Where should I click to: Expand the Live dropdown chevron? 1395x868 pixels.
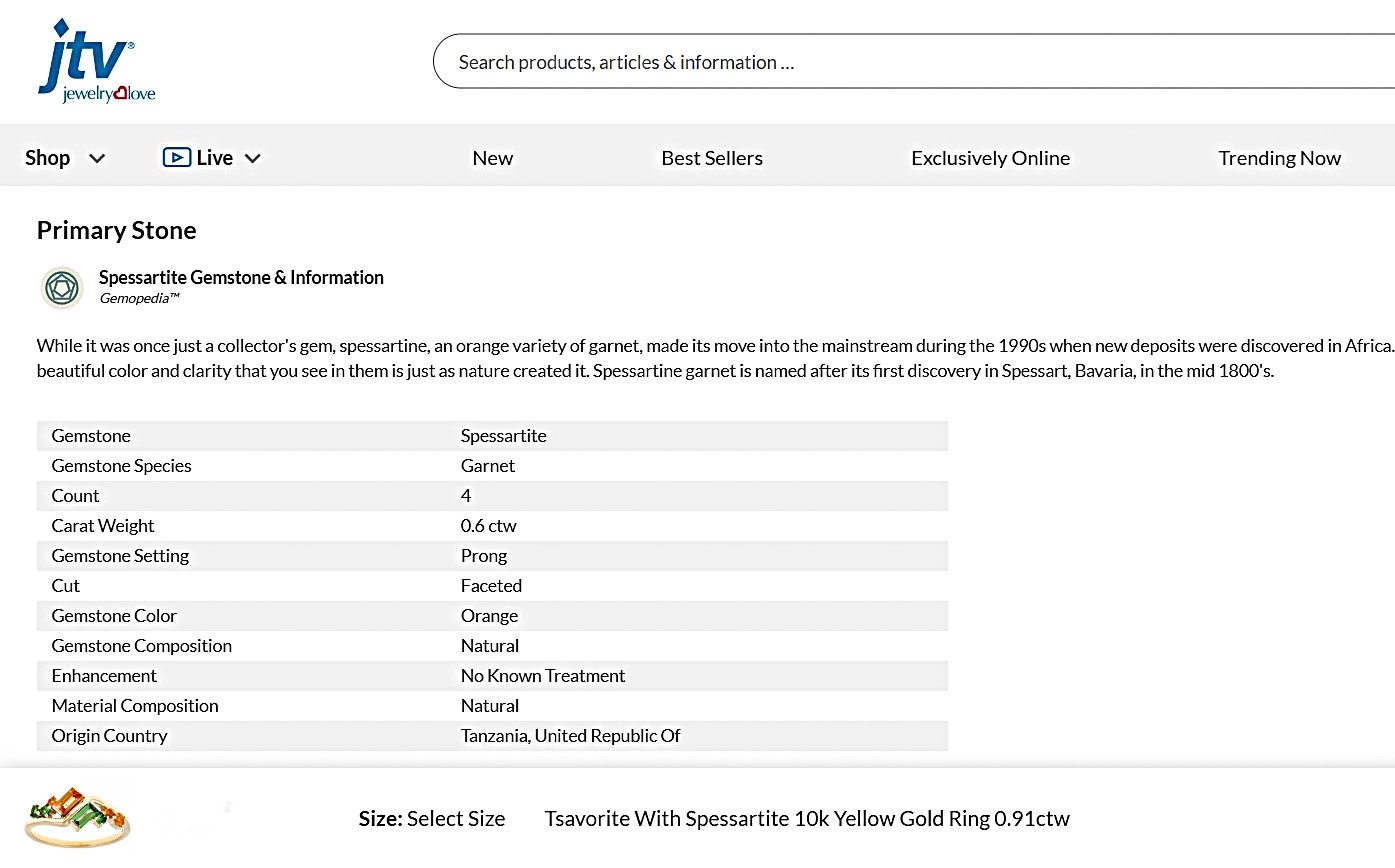[x=253, y=158]
